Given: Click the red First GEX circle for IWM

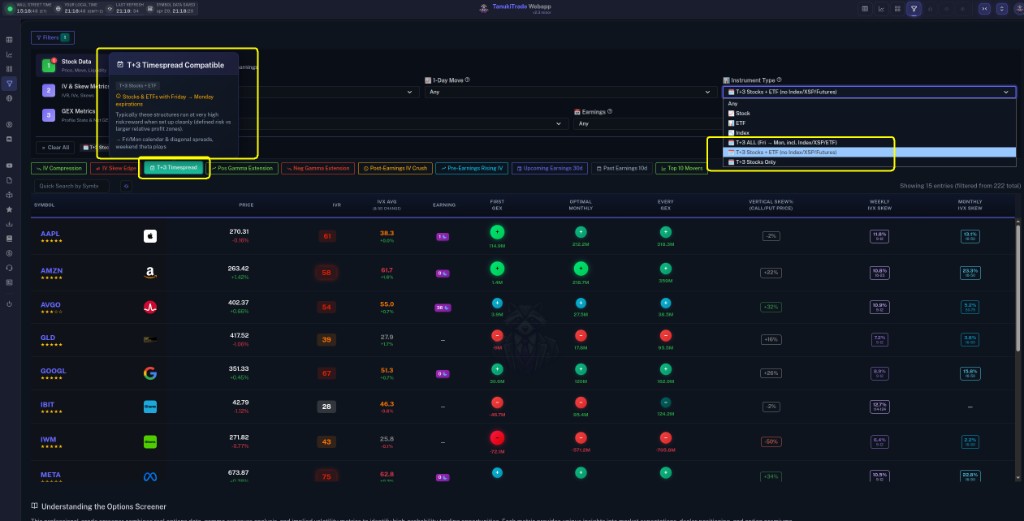Looking at the screenshot, I should (497, 438).
